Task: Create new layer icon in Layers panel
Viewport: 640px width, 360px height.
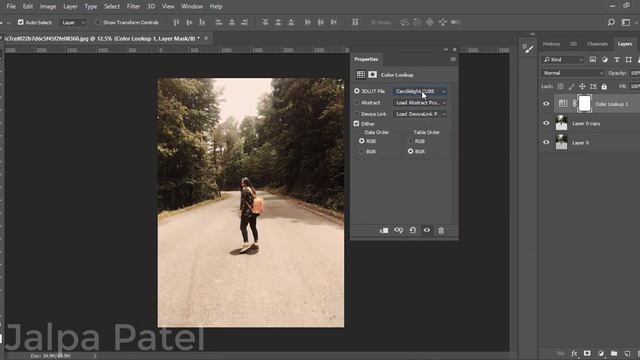Action: pos(627,353)
